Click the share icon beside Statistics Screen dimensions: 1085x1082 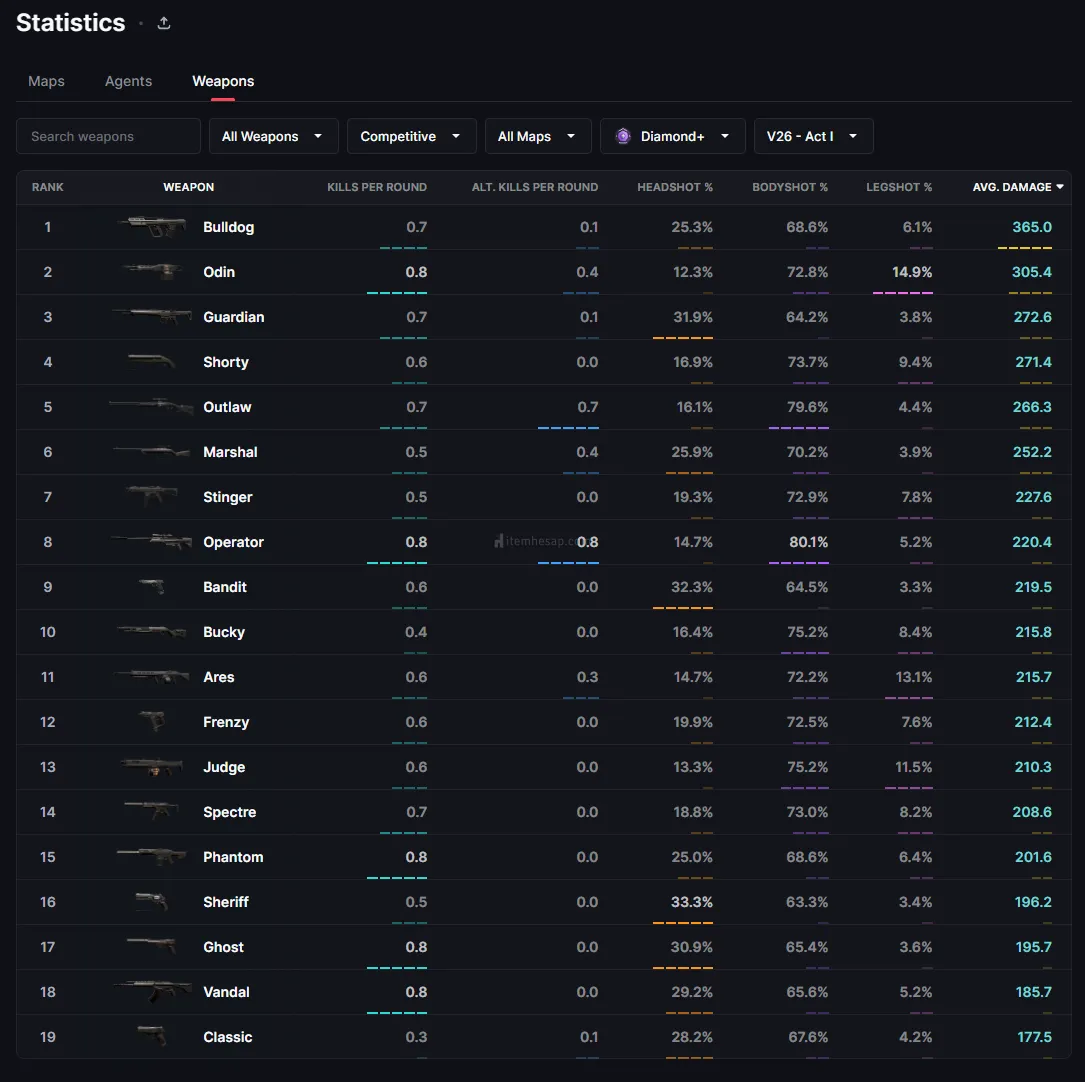(164, 23)
